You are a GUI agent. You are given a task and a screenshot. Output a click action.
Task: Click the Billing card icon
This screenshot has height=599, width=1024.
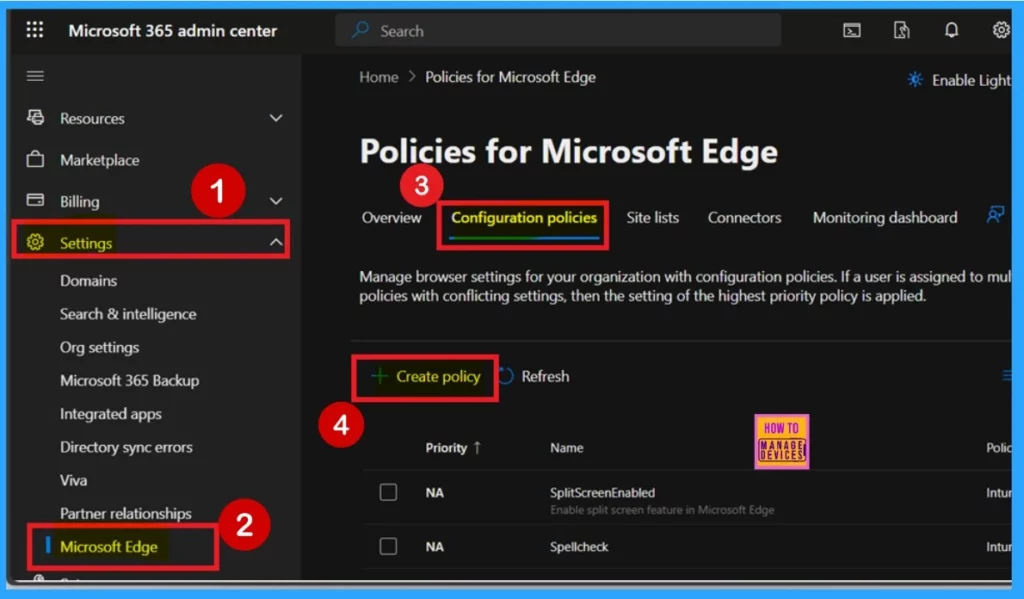pyautogui.click(x=35, y=200)
